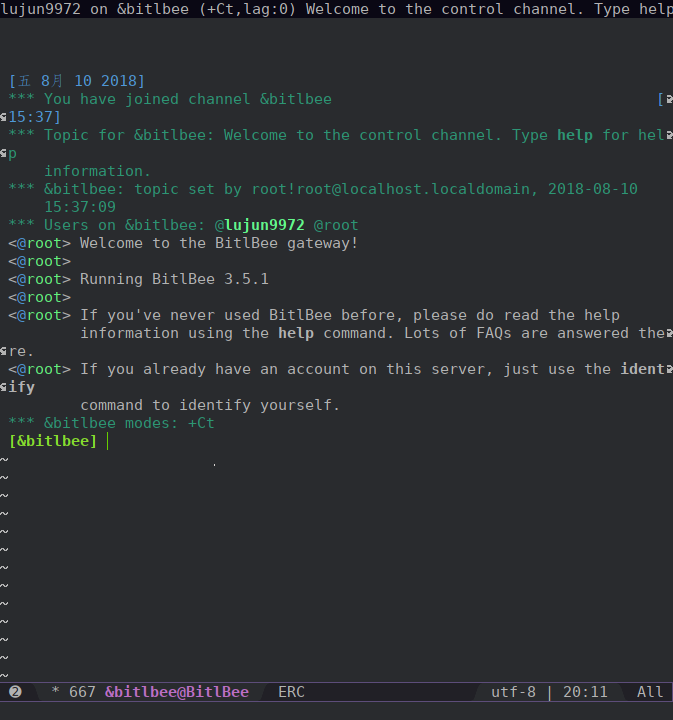Click the [&bitlbee] input prompt

(53, 441)
